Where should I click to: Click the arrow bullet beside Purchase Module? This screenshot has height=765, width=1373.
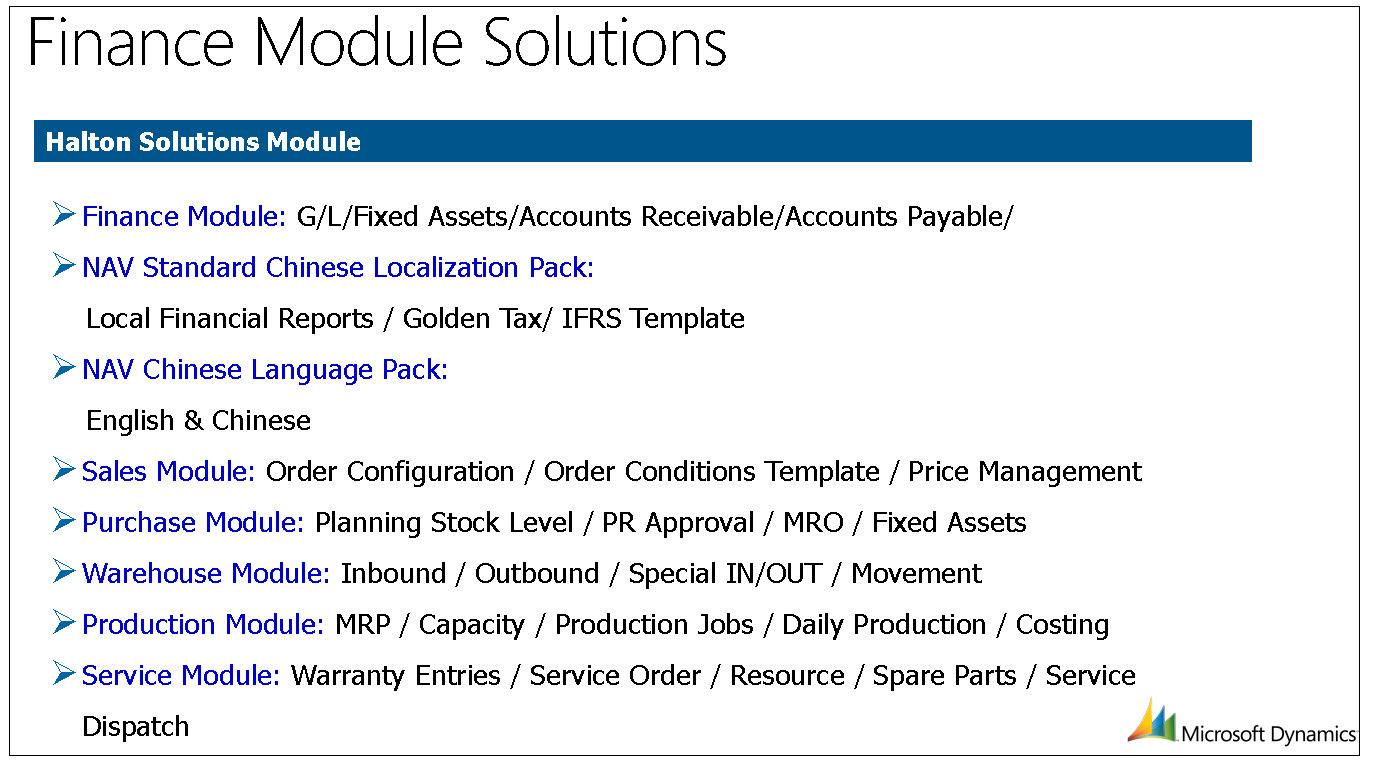click(64, 520)
